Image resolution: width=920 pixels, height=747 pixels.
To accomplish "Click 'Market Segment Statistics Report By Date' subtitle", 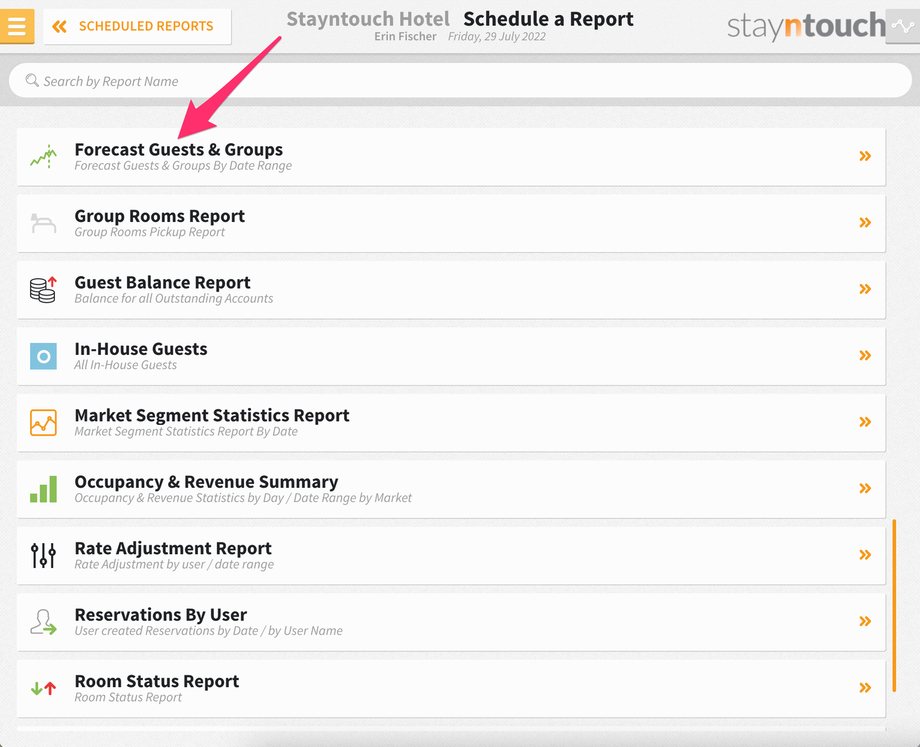I will click(x=186, y=431).
